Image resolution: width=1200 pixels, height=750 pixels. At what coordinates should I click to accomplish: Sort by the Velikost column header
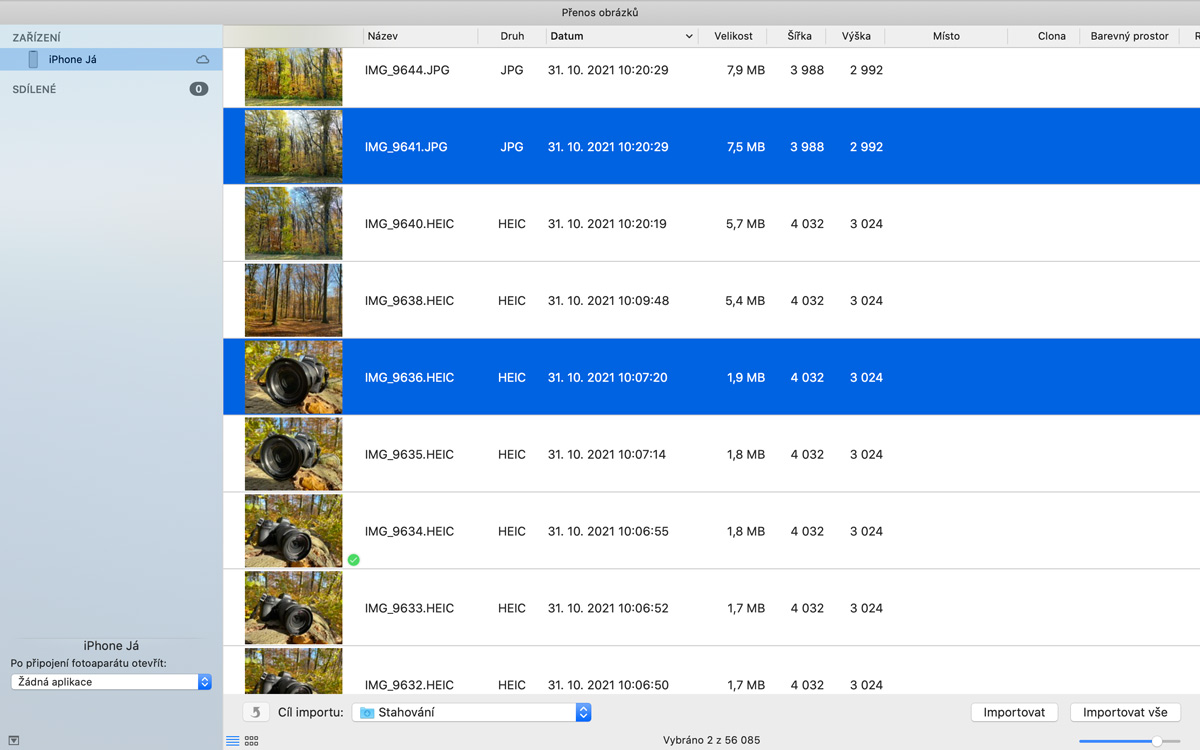point(733,36)
